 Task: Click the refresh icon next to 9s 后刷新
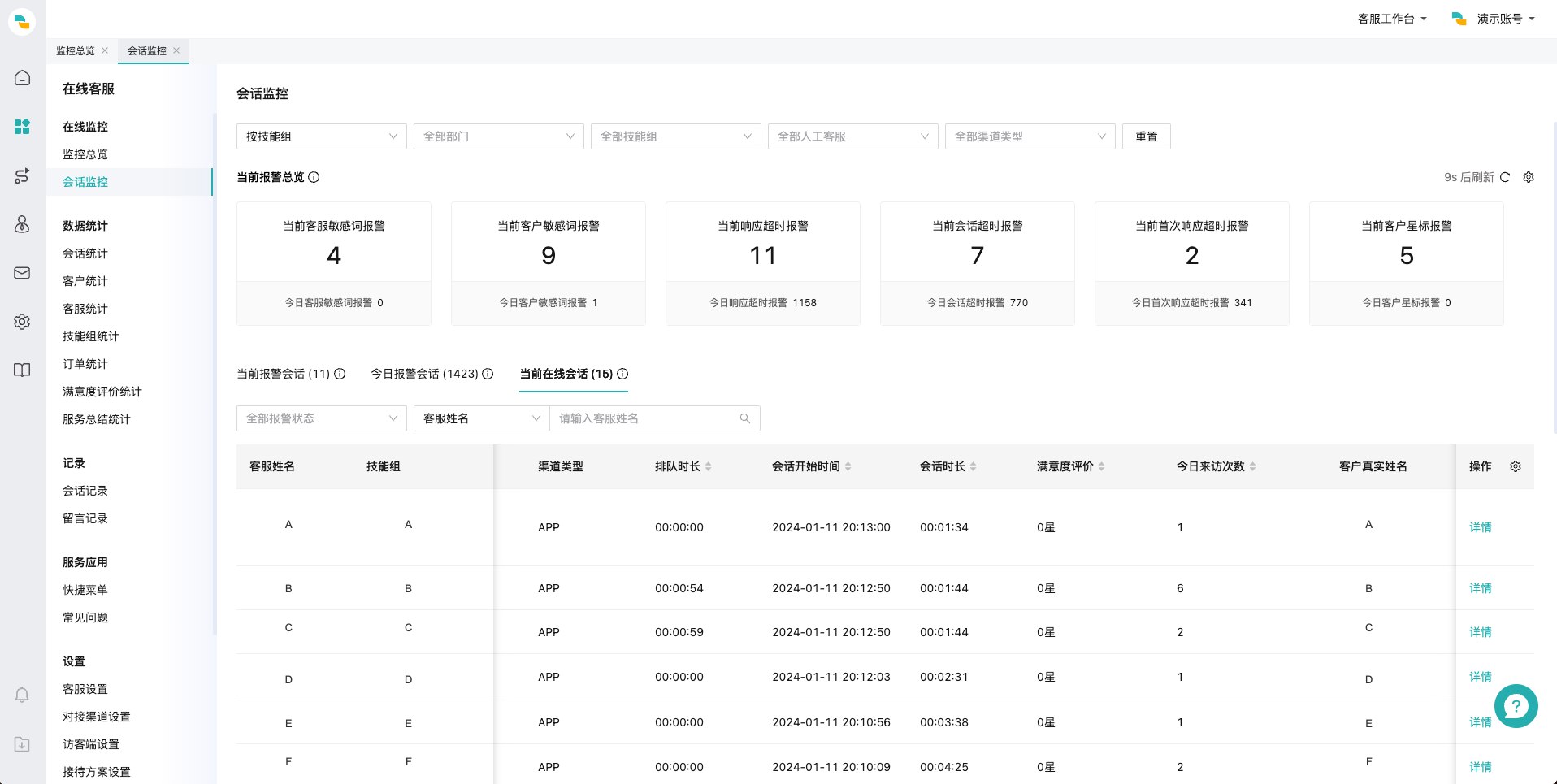[1505, 177]
